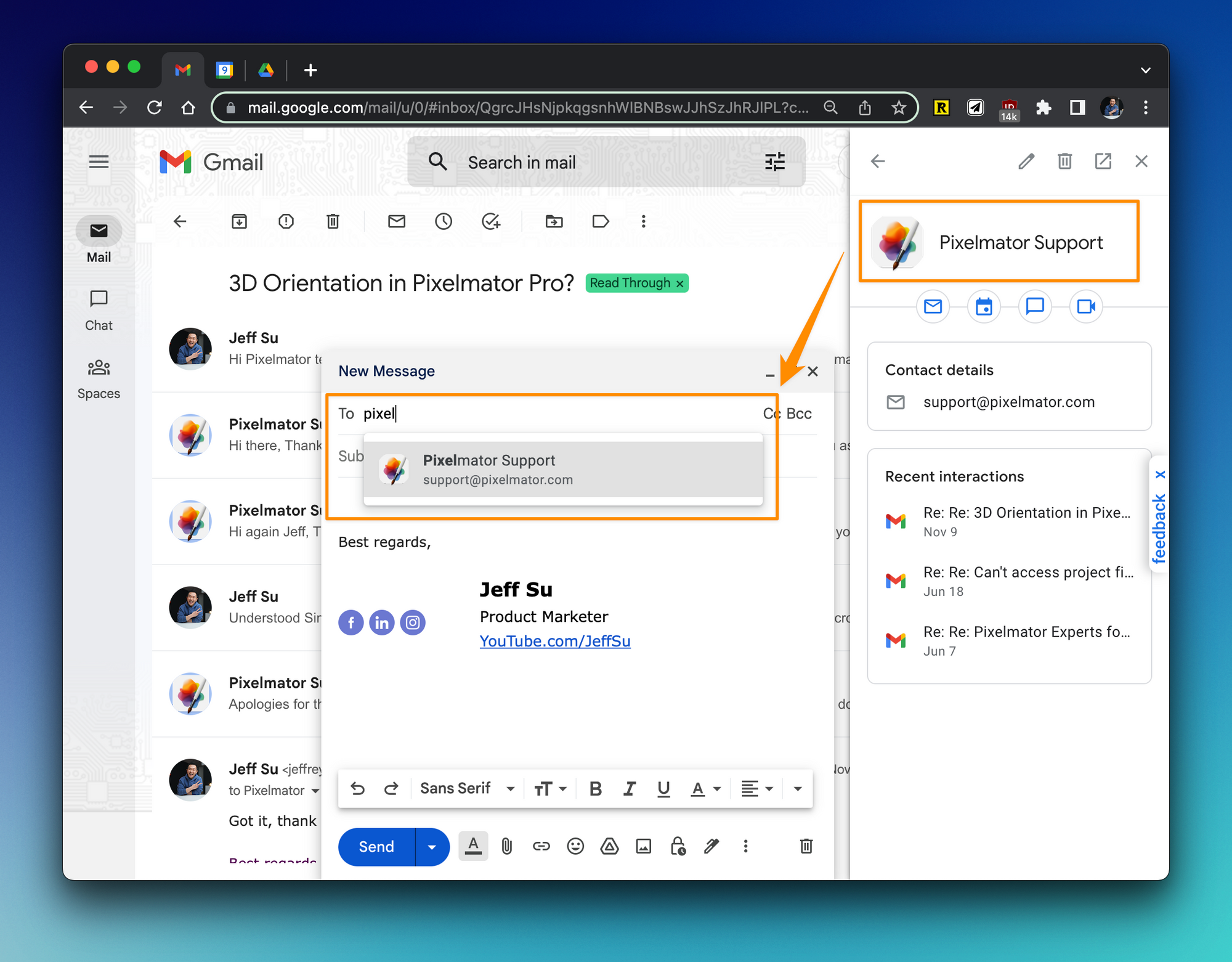Start a video call with the contact
This screenshot has height=962, width=1232.
click(1086, 306)
